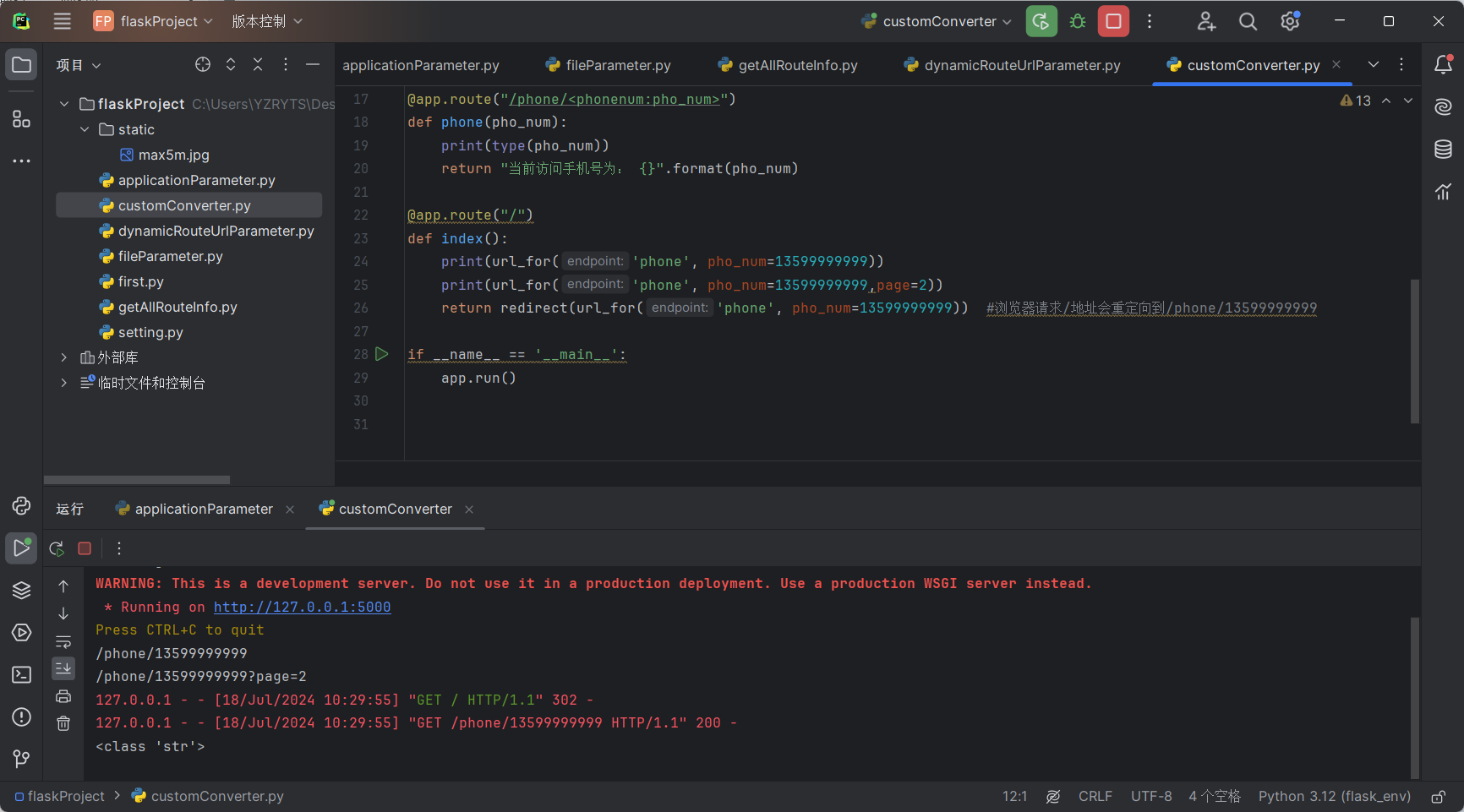Image resolution: width=1464 pixels, height=812 pixels.
Task: Open the customConverter run configuration dropdown
Action: point(938,21)
